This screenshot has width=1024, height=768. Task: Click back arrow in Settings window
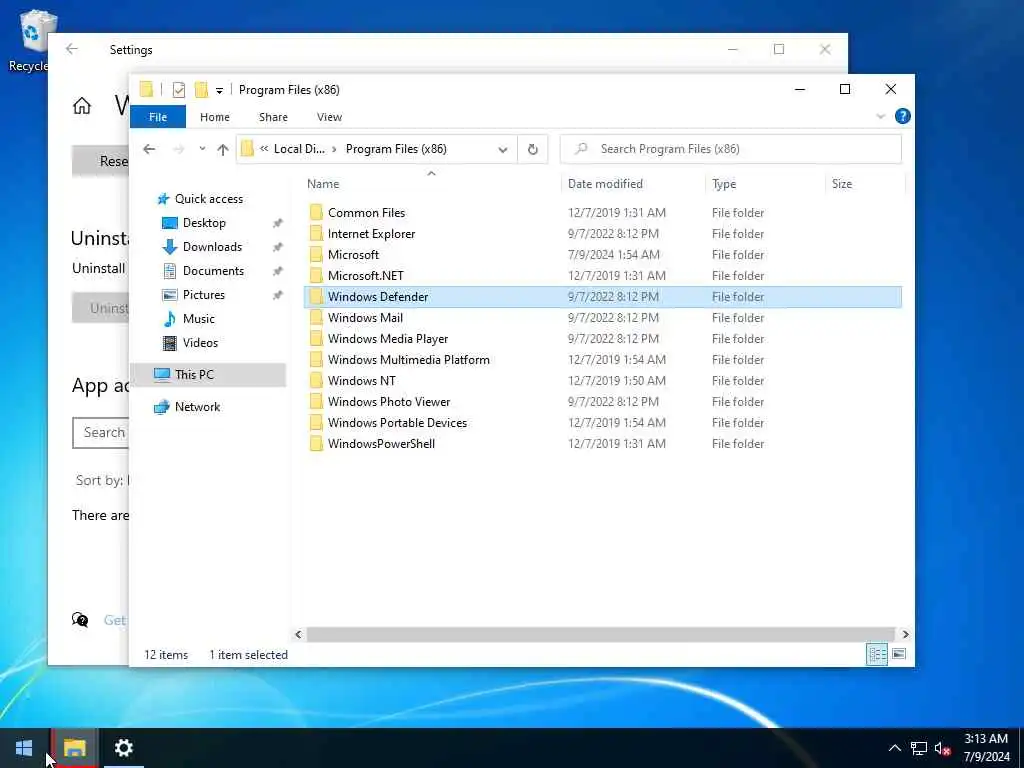click(72, 49)
